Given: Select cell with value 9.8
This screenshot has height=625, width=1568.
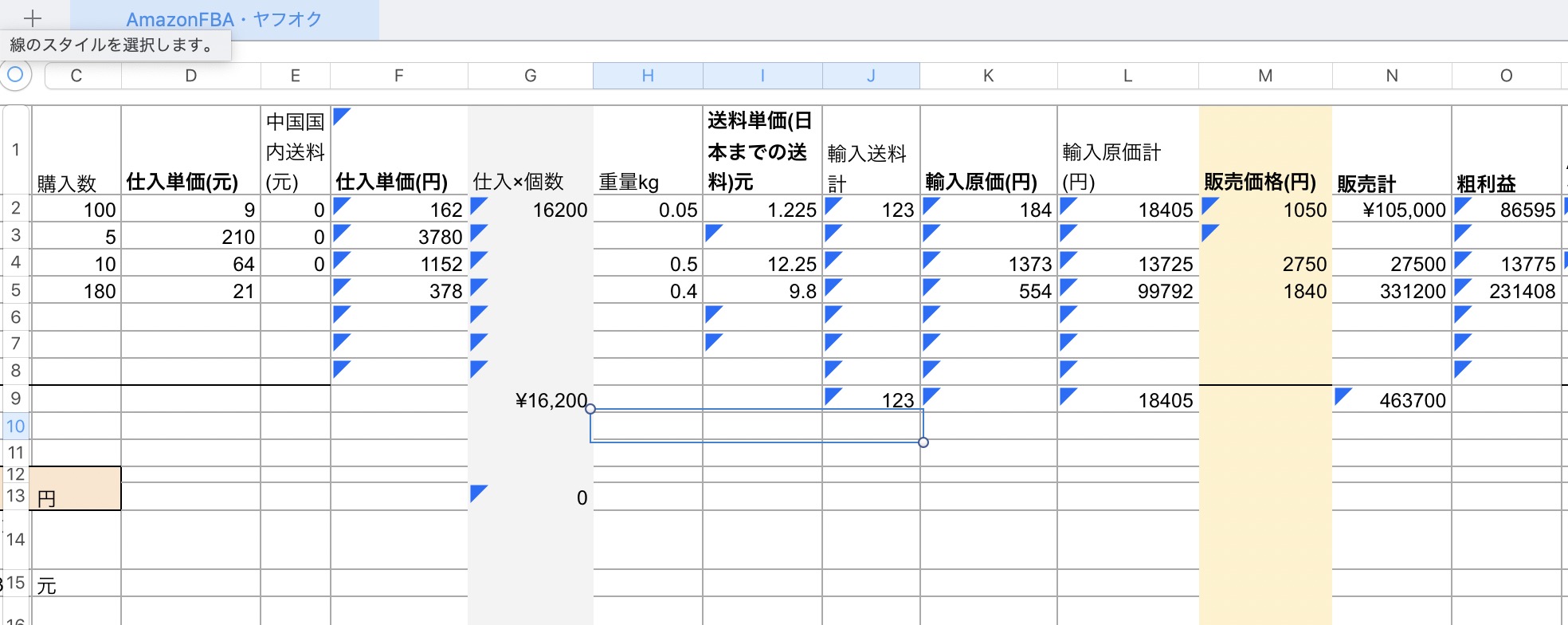Looking at the screenshot, I should (762, 290).
